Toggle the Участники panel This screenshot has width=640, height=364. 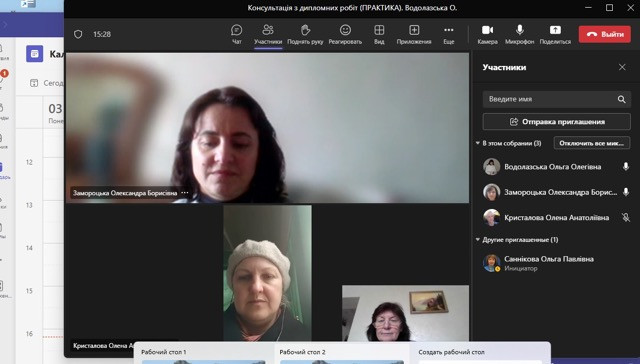(268, 34)
